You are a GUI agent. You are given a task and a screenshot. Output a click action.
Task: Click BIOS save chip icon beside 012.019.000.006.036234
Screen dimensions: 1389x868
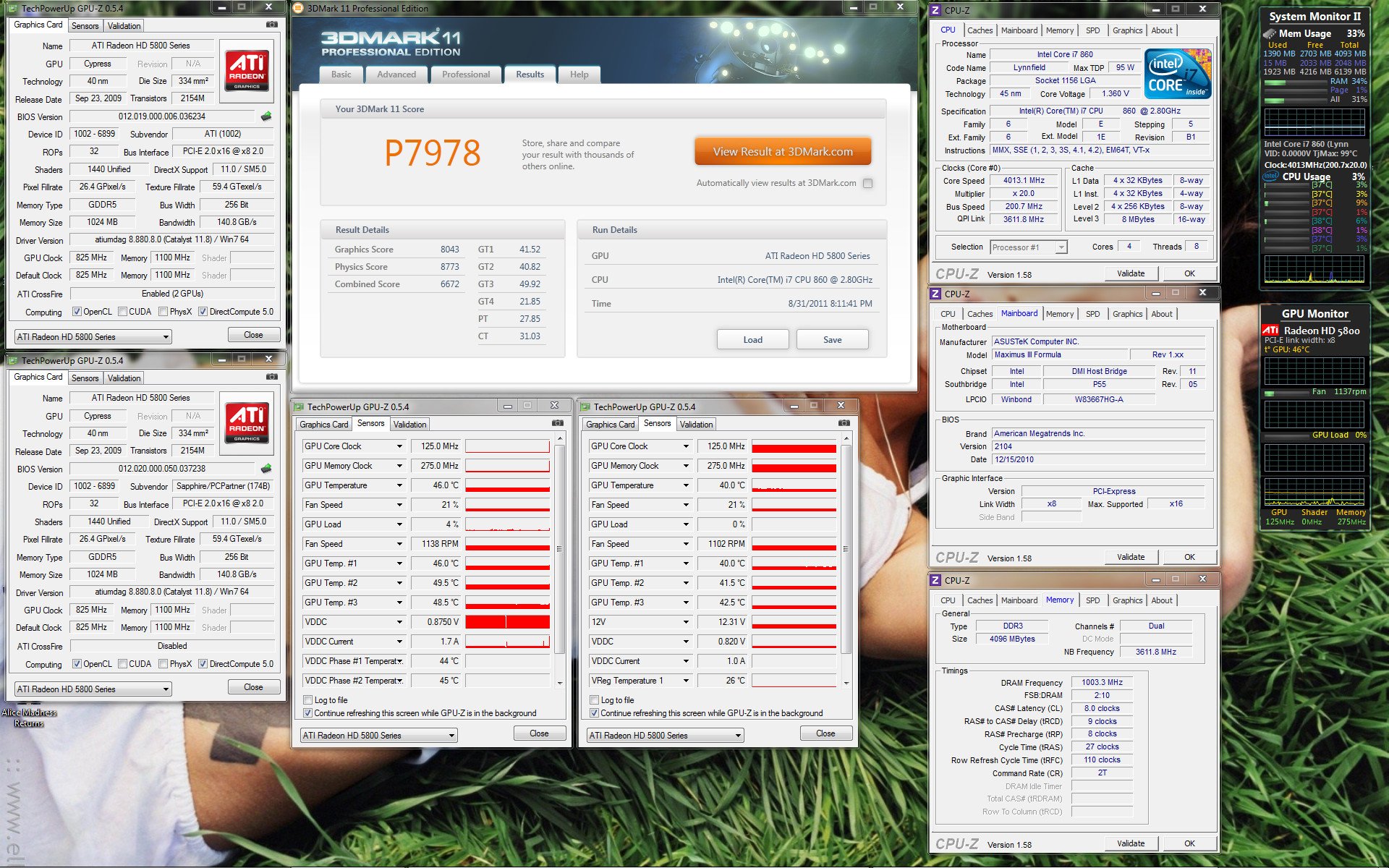[x=266, y=116]
